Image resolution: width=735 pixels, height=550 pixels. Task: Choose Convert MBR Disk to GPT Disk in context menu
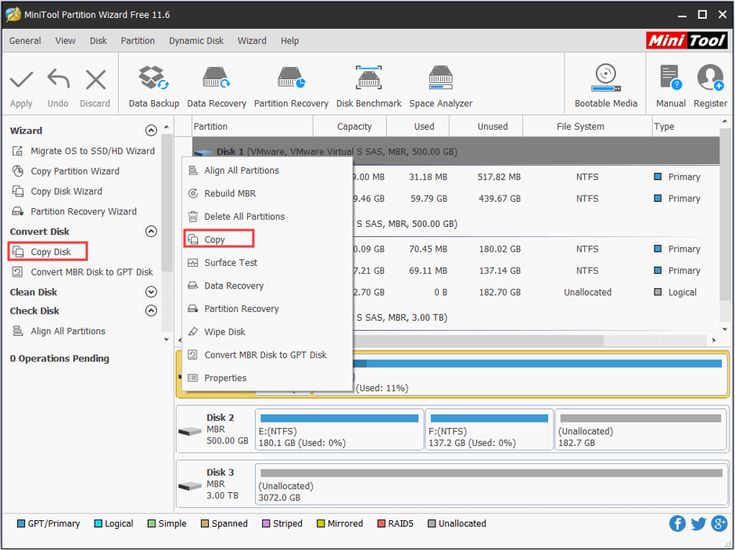267,355
